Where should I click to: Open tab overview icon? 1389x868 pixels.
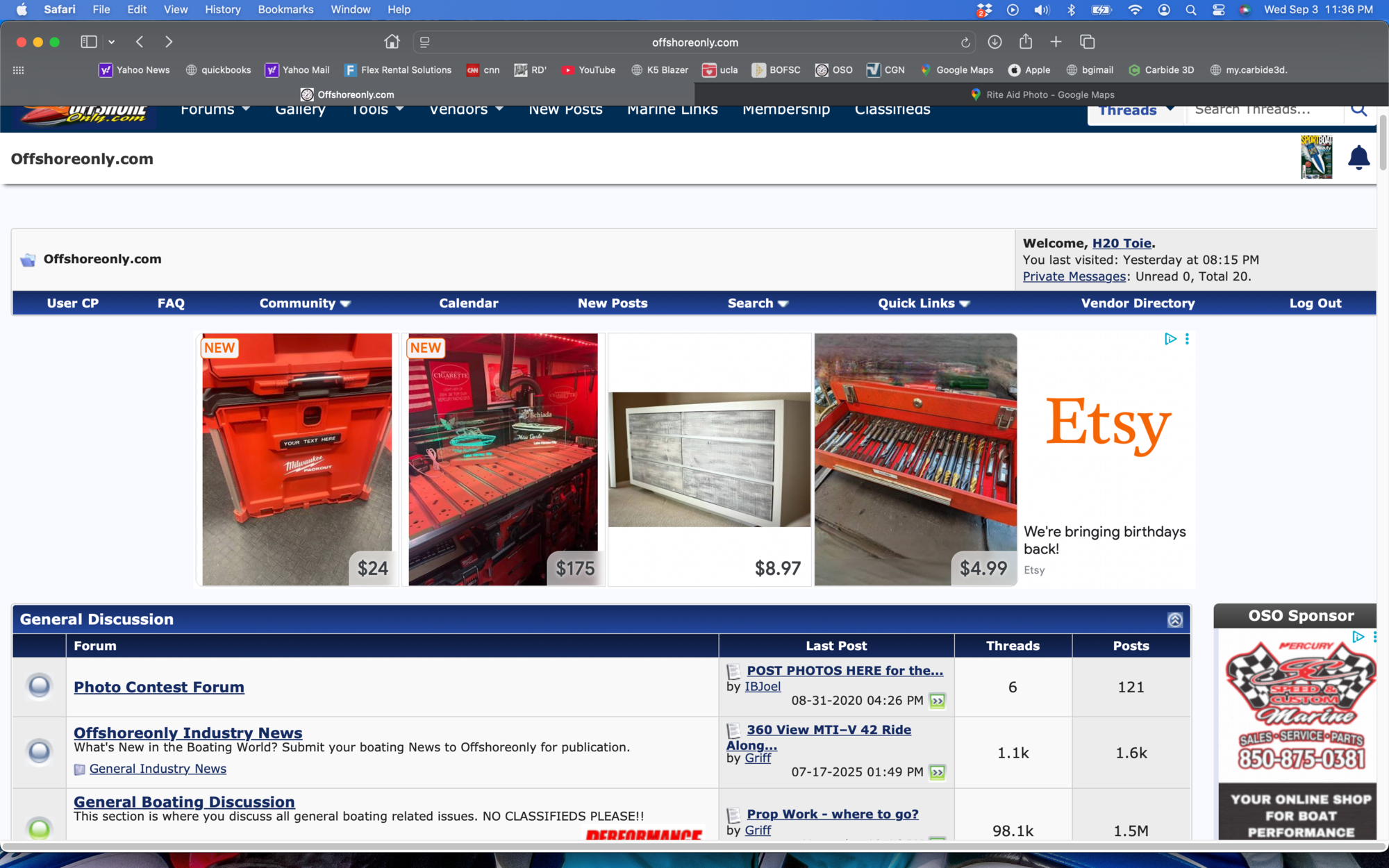(1087, 42)
